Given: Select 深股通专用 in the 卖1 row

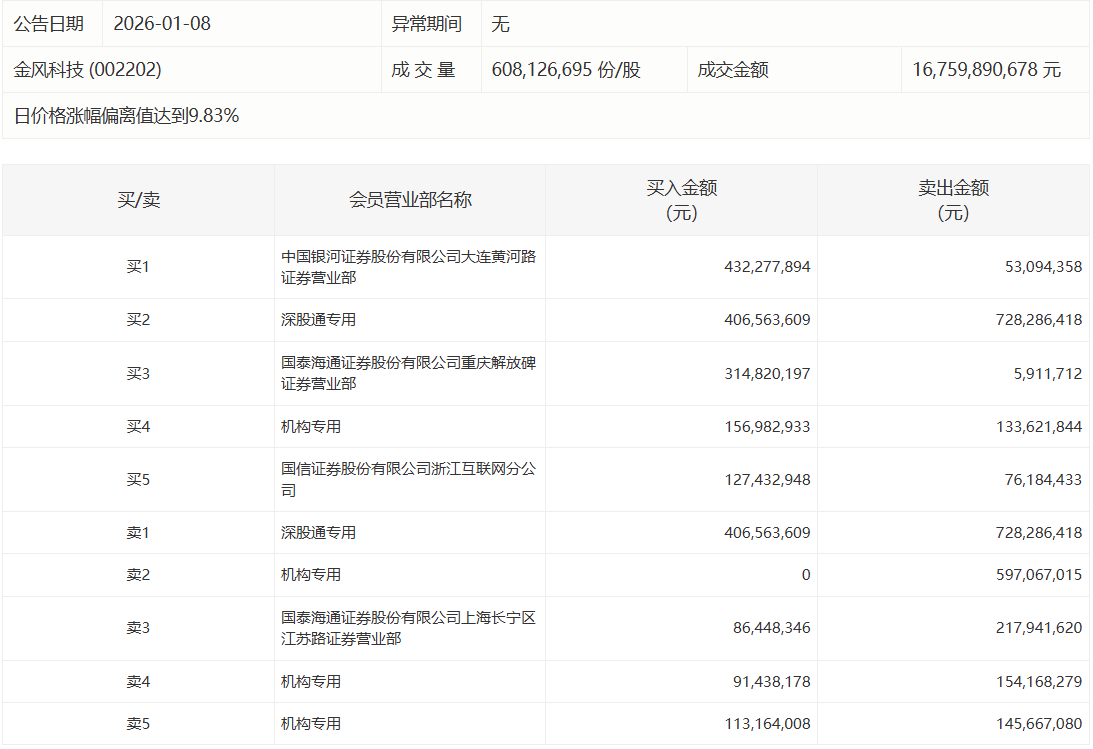Looking at the screenshot, I should [319, 533].
